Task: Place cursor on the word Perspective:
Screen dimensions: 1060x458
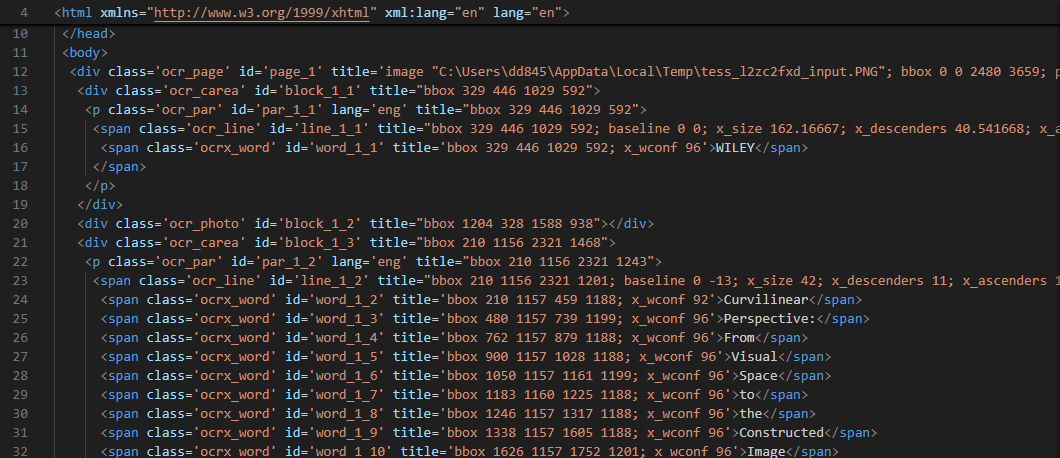Action: tap(770, 319)
